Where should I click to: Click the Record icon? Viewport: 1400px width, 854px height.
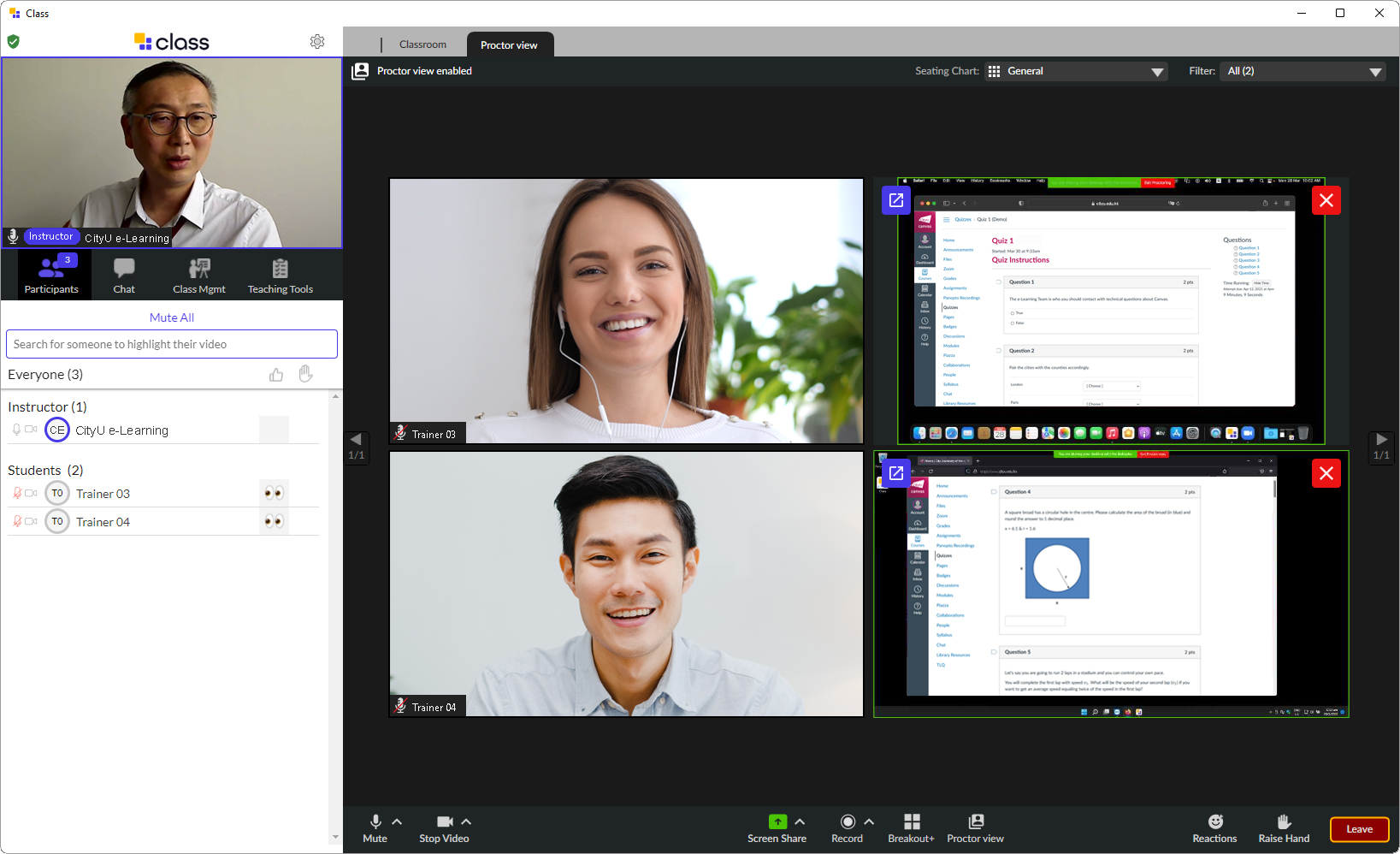(847, 821)
